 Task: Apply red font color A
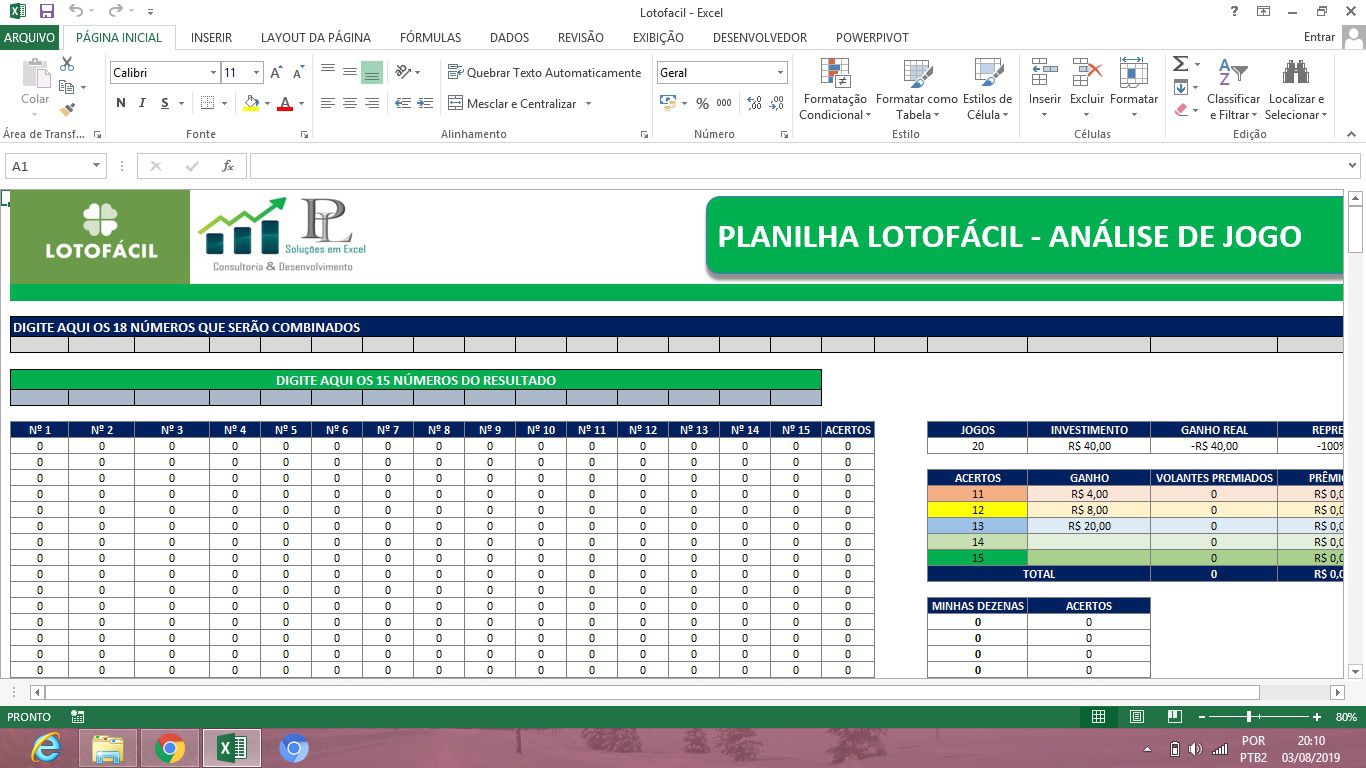(285, 103)
